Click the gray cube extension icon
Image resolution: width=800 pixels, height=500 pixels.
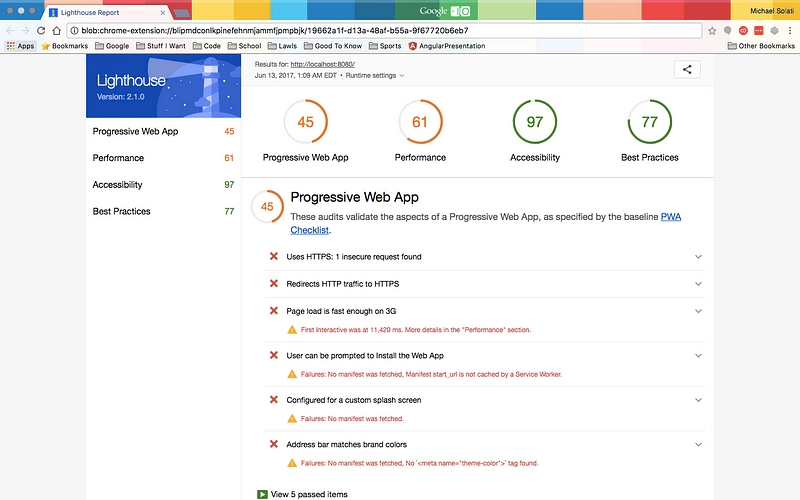pyautogui.click(x=774, y=31)
